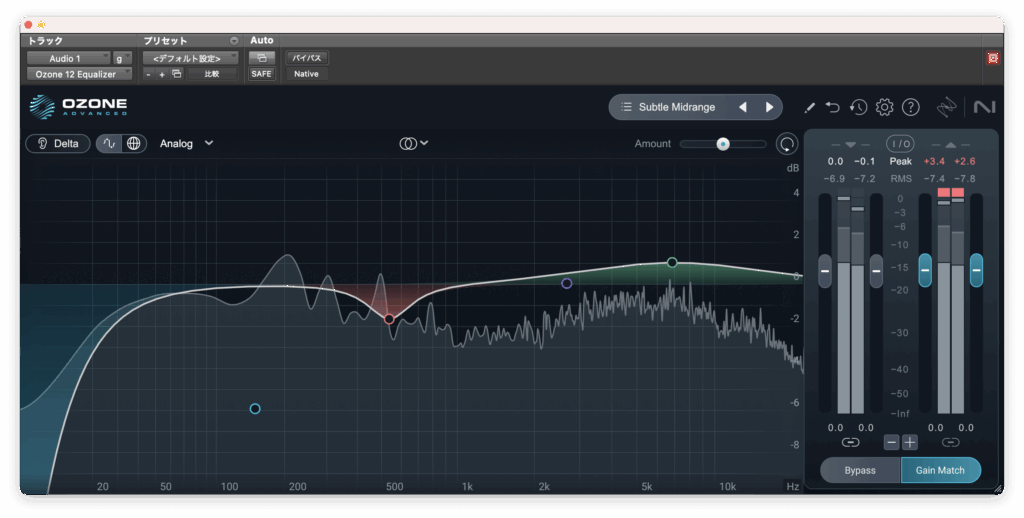Screen dimensions: 1024x518
Task: Toggle Gain Match
Action: click(x=940, y=470)
